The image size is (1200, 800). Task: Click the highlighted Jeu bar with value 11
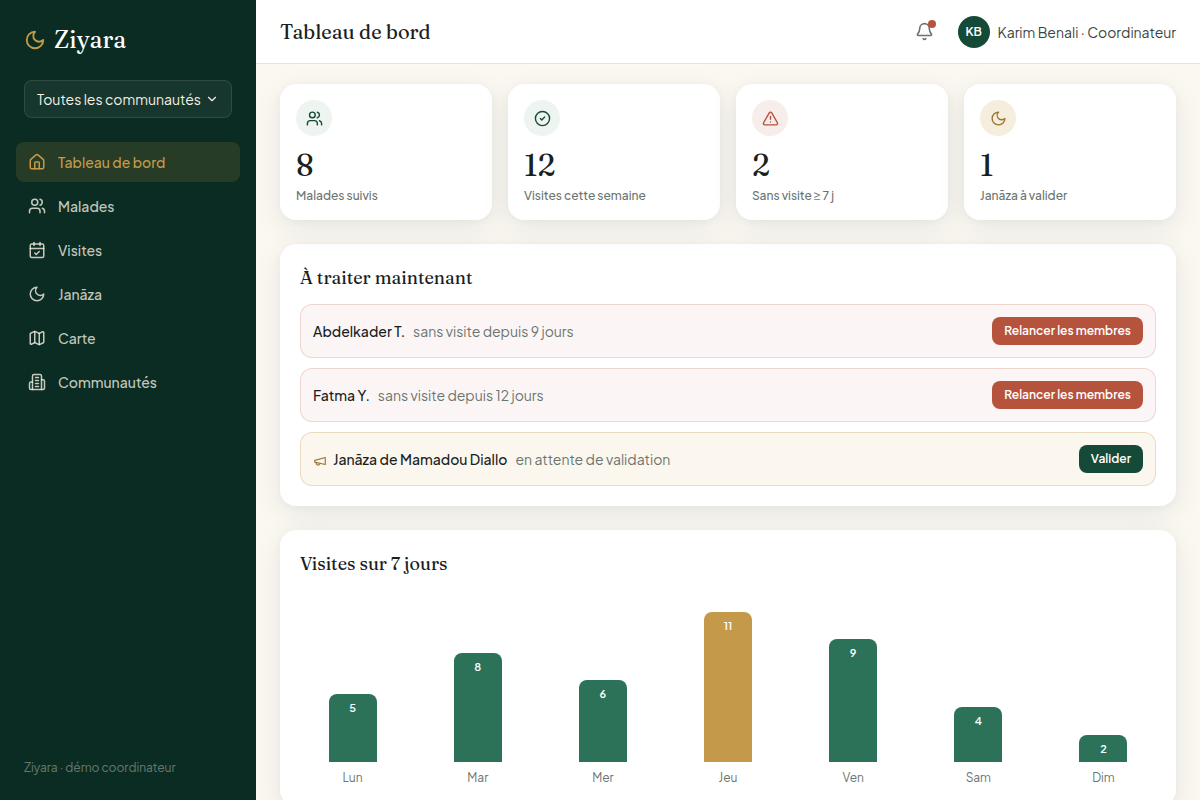click(x=728, y=687)
